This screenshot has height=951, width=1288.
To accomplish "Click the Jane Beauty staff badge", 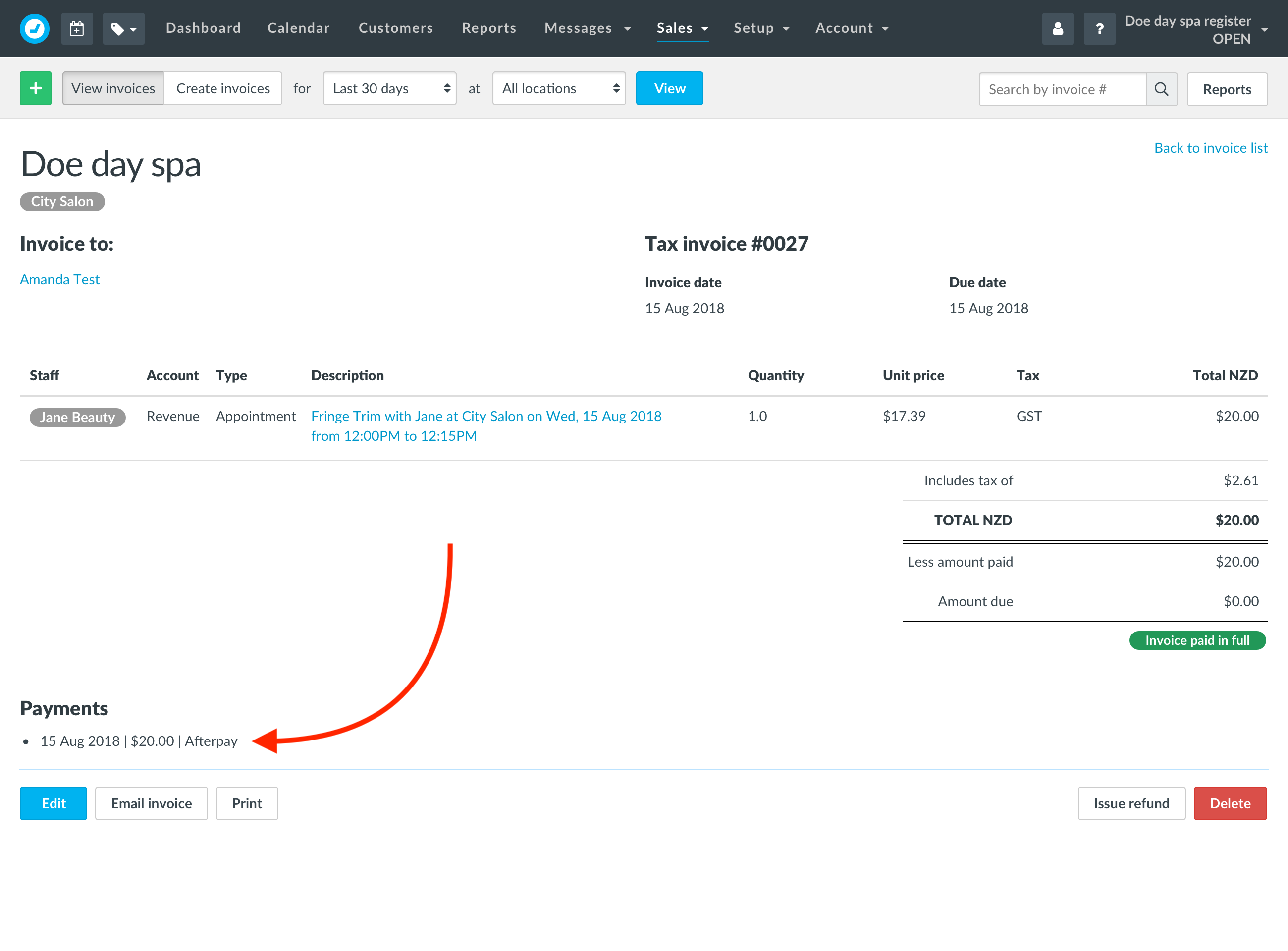I will point(78,417).
